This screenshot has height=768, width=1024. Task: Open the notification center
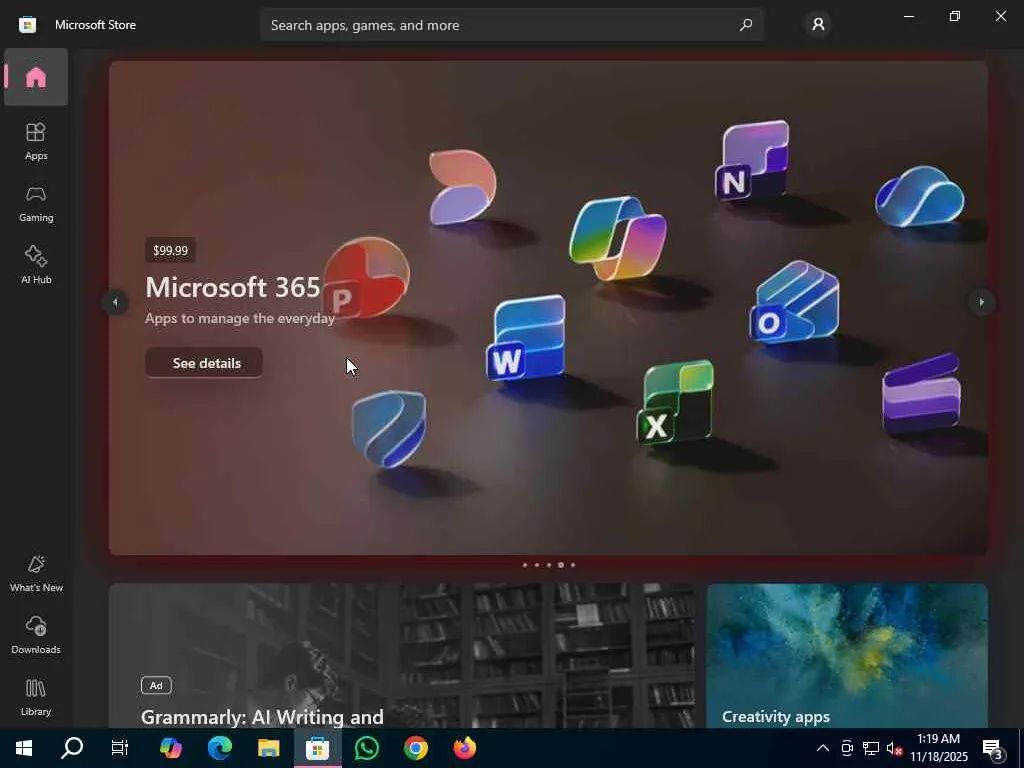coord(993,748)
